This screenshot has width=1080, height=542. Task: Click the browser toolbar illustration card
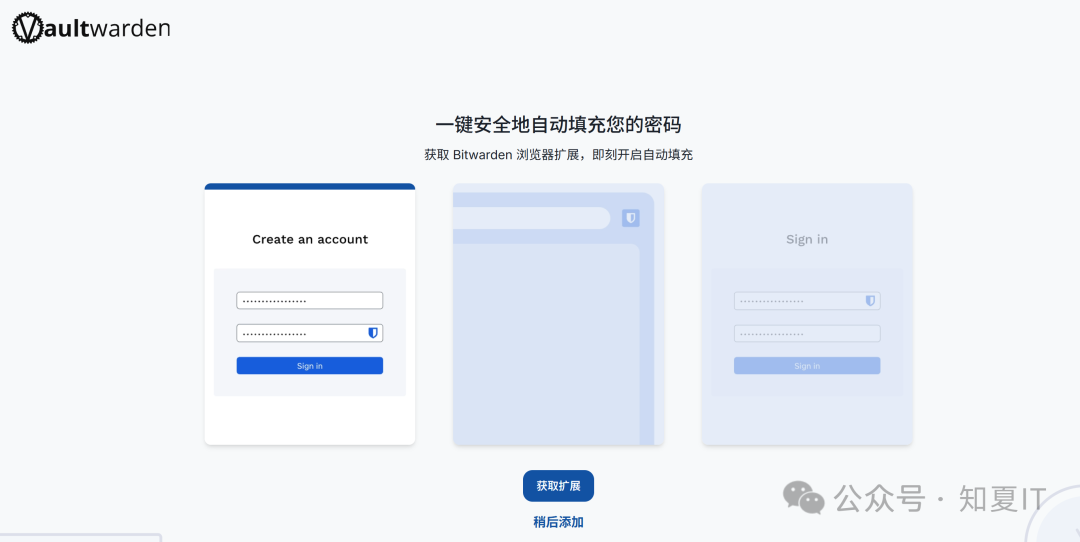point(559,314)
